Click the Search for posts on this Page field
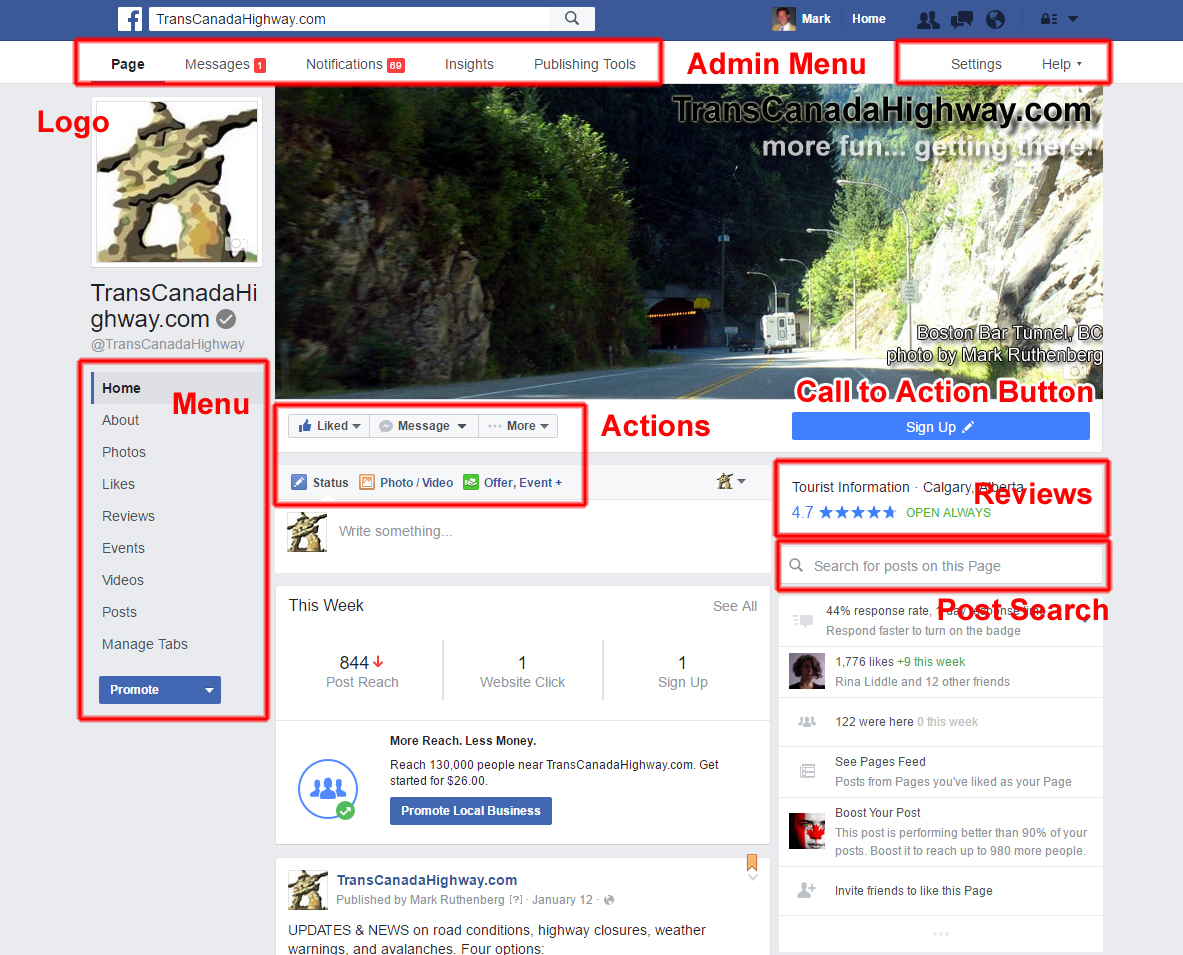This screenshot has width=1183, height=955. (942, 566)
